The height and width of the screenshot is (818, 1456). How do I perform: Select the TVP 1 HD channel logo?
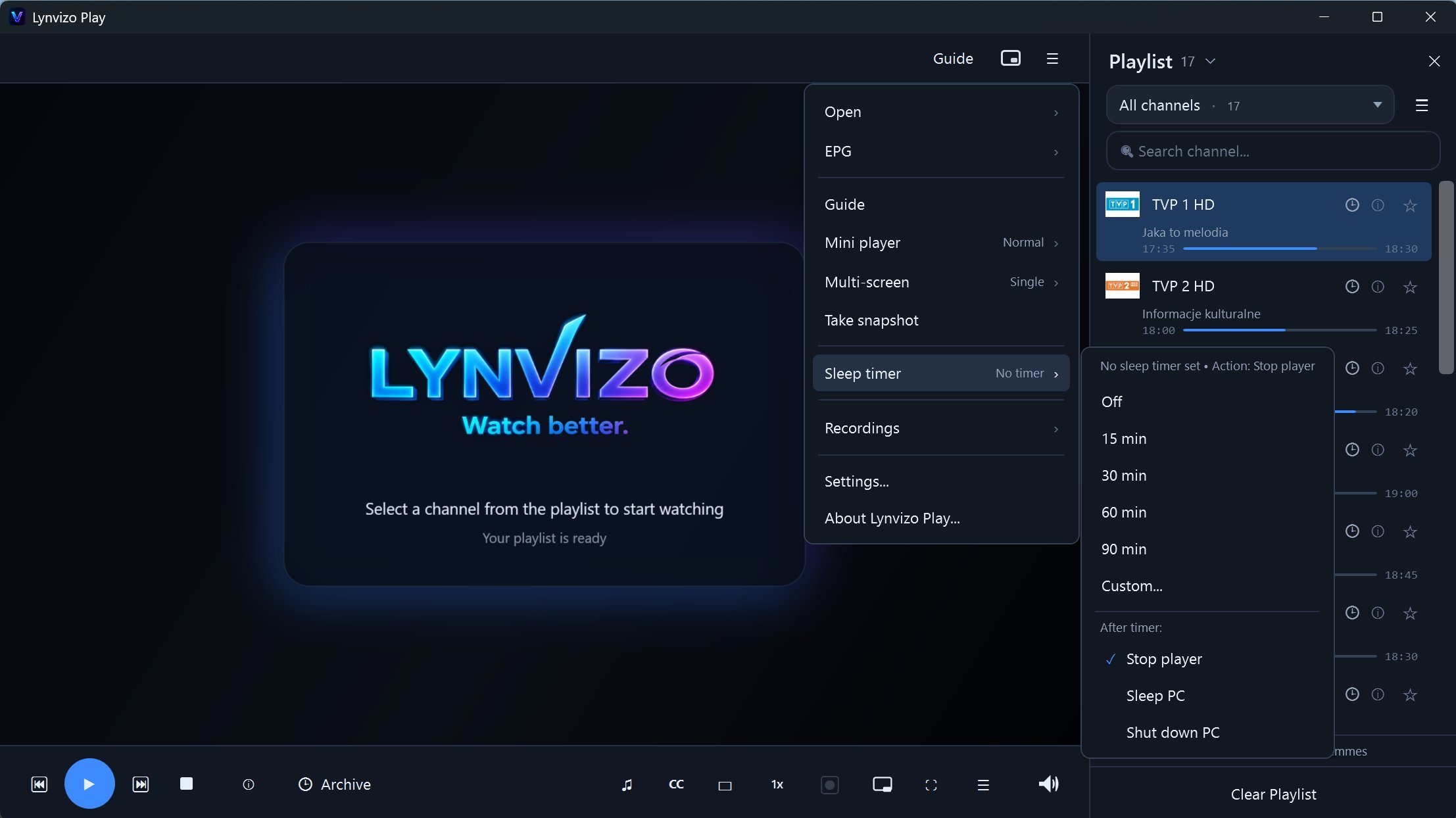point(1122,204)
